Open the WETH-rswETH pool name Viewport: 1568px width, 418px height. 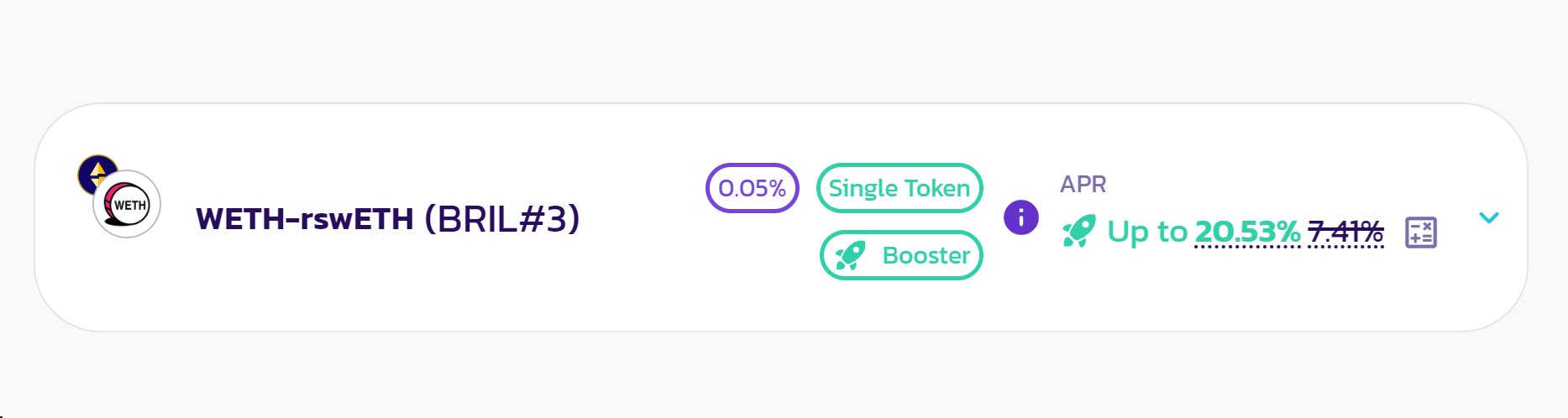[x=305, y=219]
